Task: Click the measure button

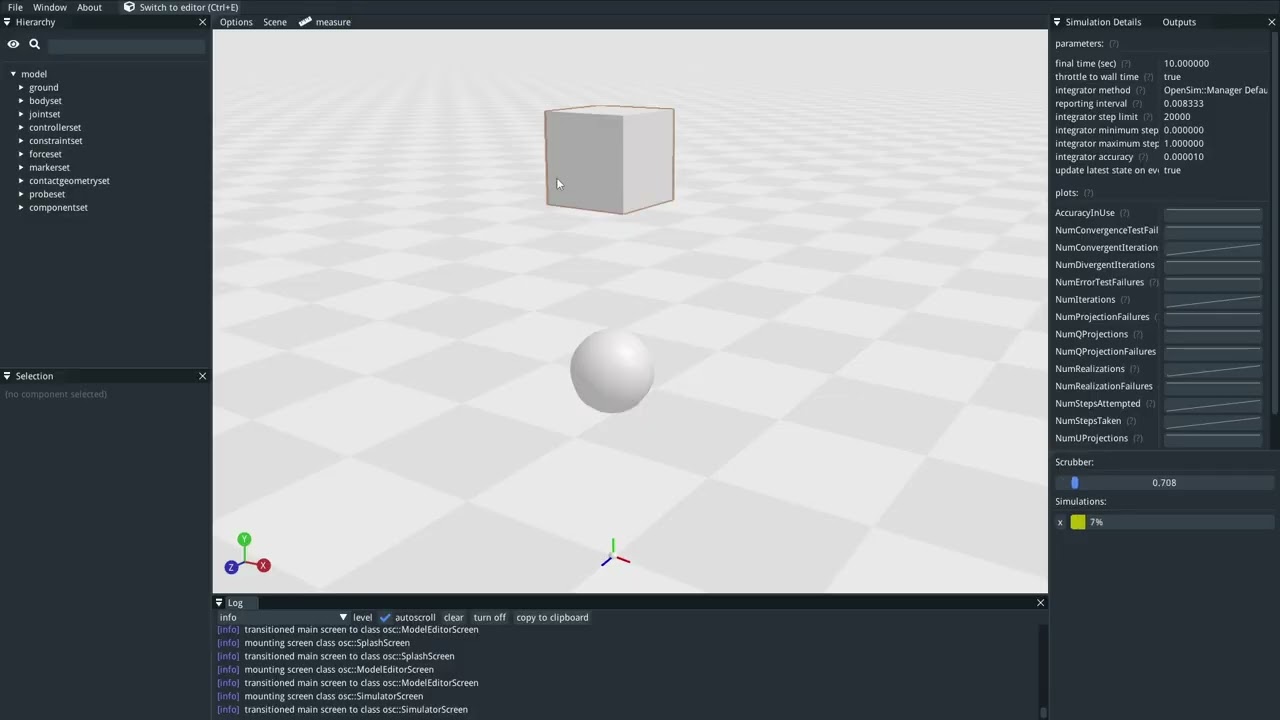Action: click(325, 22)
